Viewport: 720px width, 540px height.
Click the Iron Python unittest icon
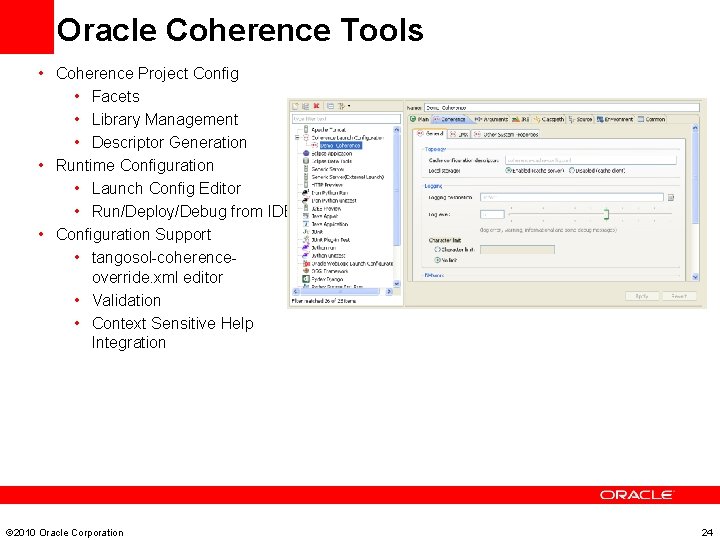tap(306, 201)
